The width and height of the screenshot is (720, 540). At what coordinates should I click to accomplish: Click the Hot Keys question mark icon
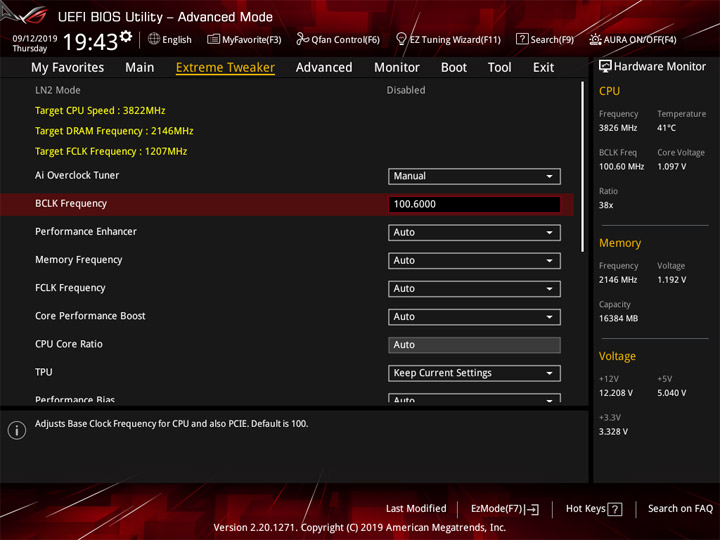pos(614,509)
